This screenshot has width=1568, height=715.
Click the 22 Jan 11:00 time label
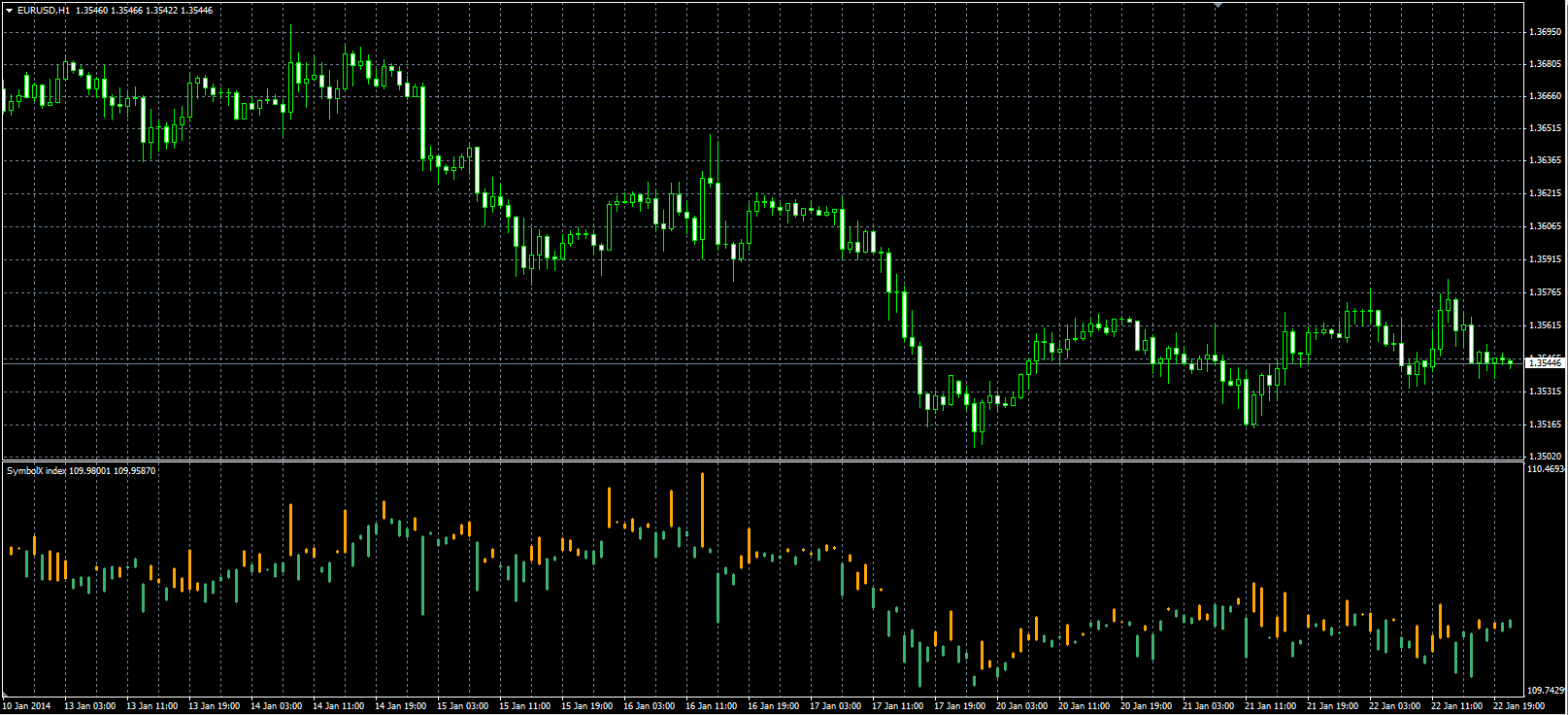pos(1456,706)
